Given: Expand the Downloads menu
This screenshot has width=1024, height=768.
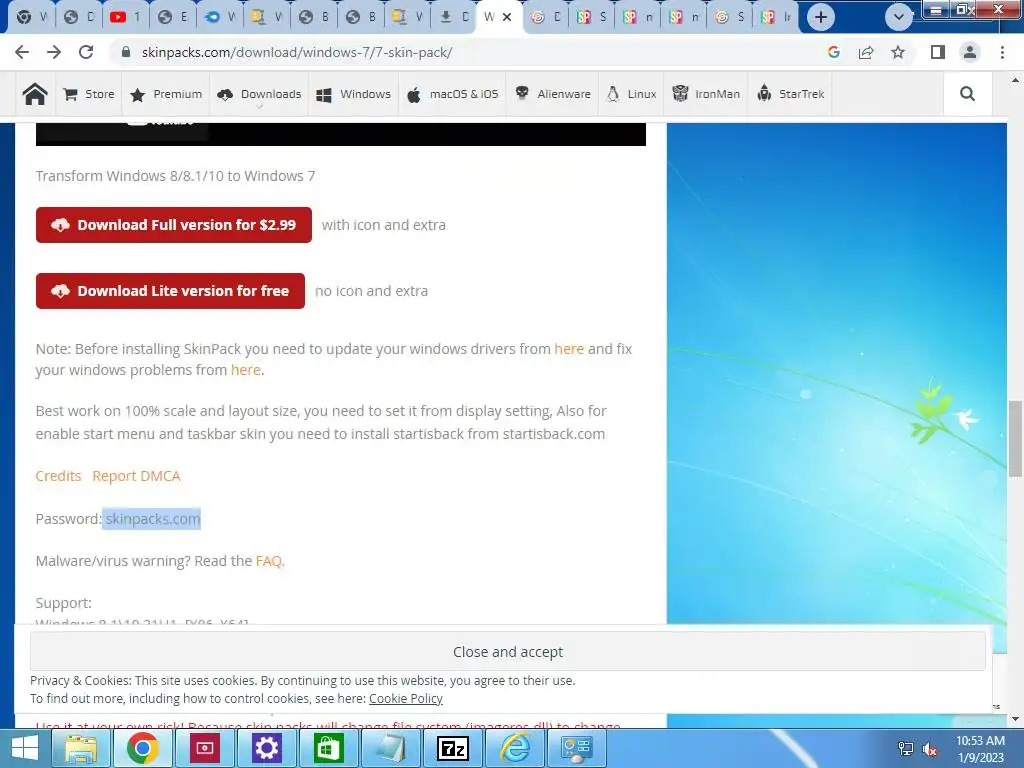Looking at the screenshot, I should click(259, 94).
